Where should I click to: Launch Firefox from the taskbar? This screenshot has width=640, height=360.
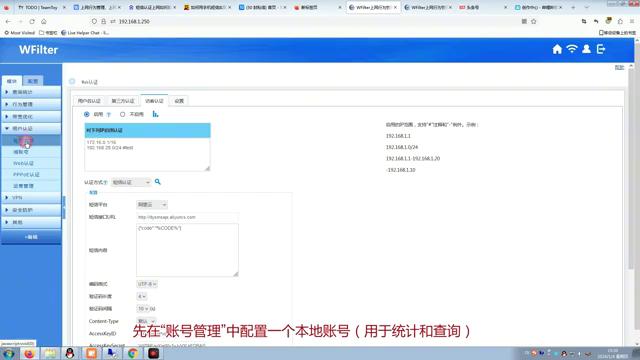(x=29, y=353)
